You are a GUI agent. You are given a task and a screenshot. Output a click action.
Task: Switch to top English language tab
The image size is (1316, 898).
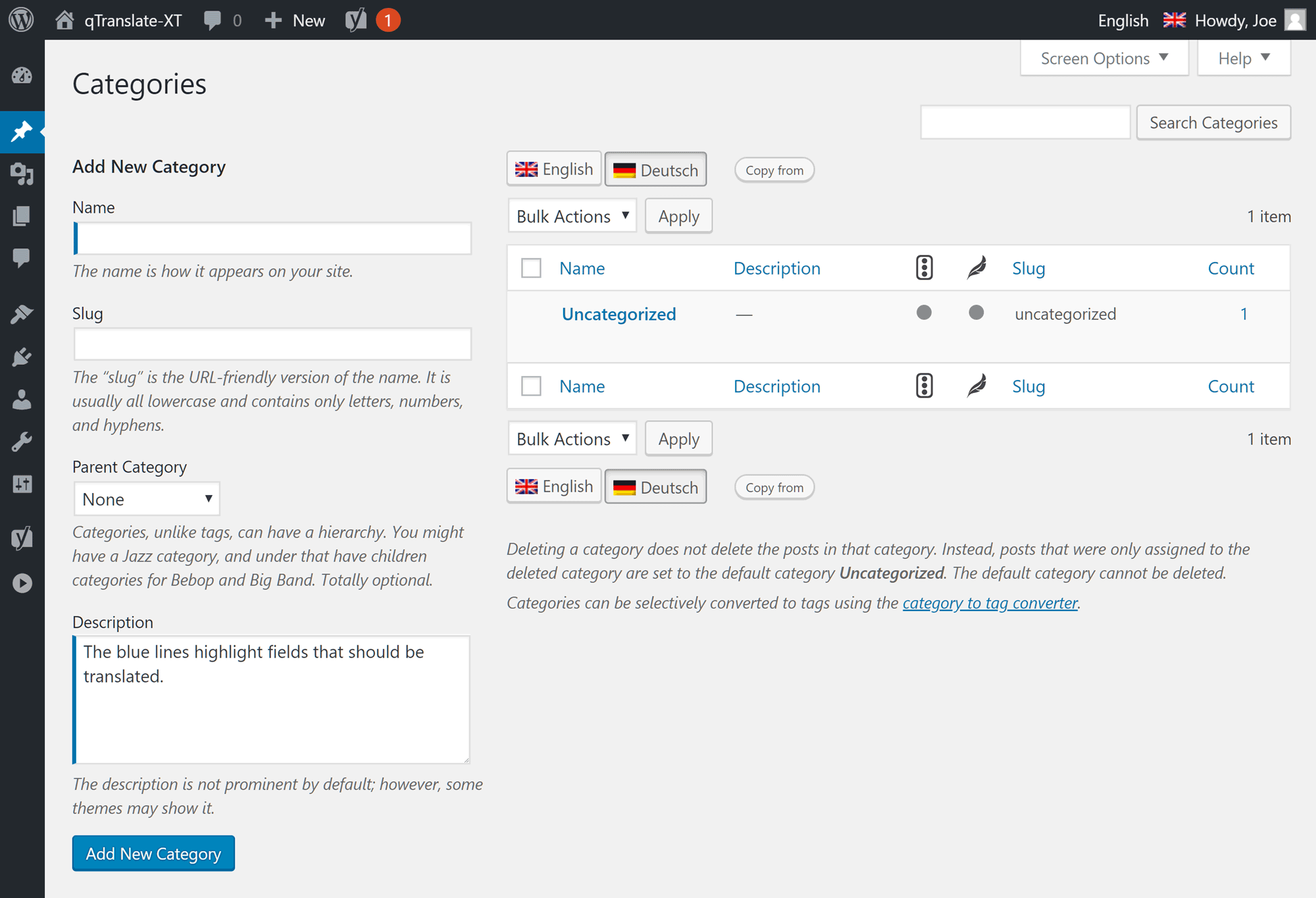pyautogui.click(x=554, y=169)
